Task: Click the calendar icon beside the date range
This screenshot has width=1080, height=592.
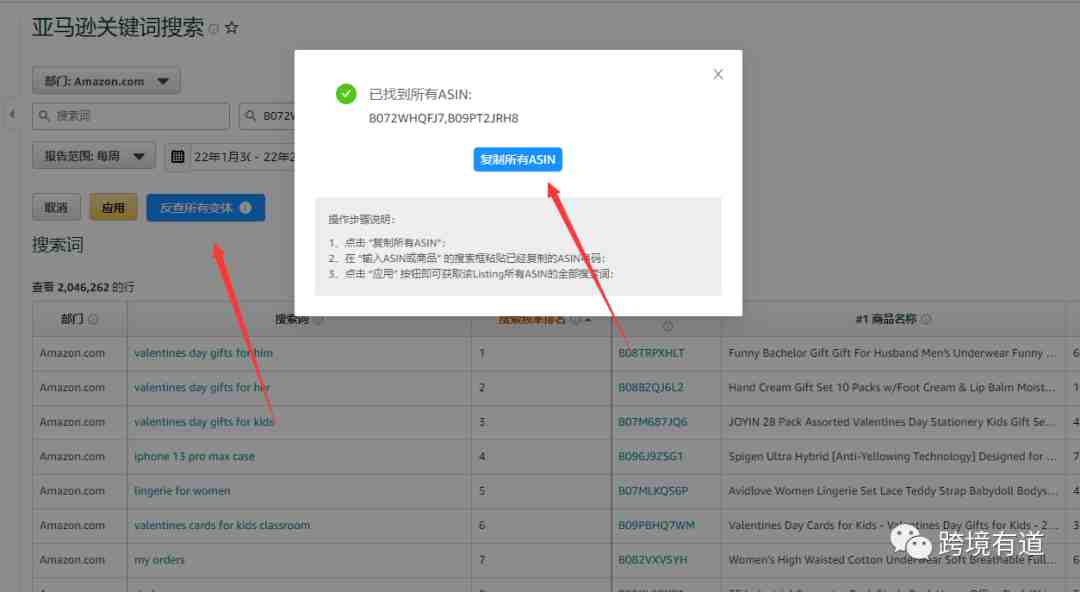Action: coord(177,156)
